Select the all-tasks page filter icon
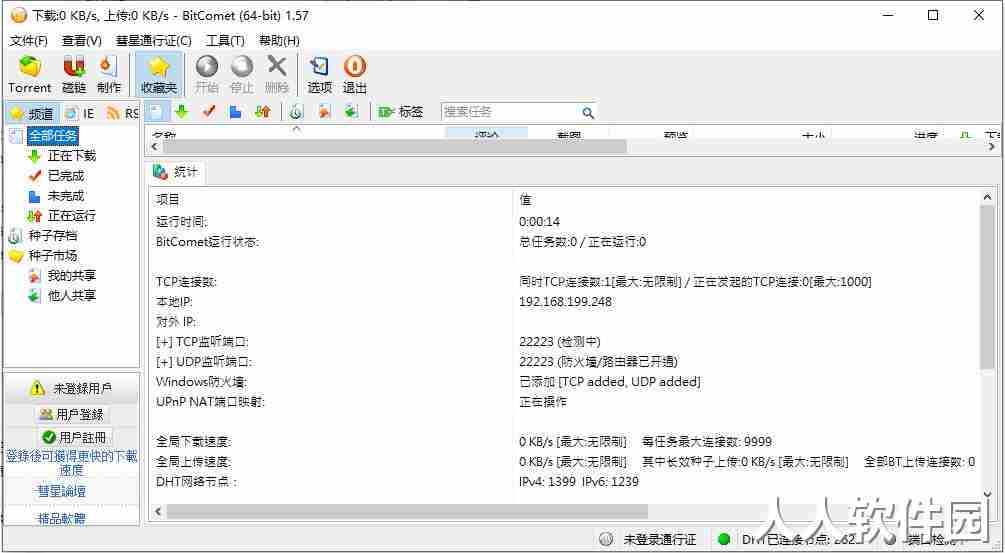This screenshot has height=553, width=1005. (156, 112)
